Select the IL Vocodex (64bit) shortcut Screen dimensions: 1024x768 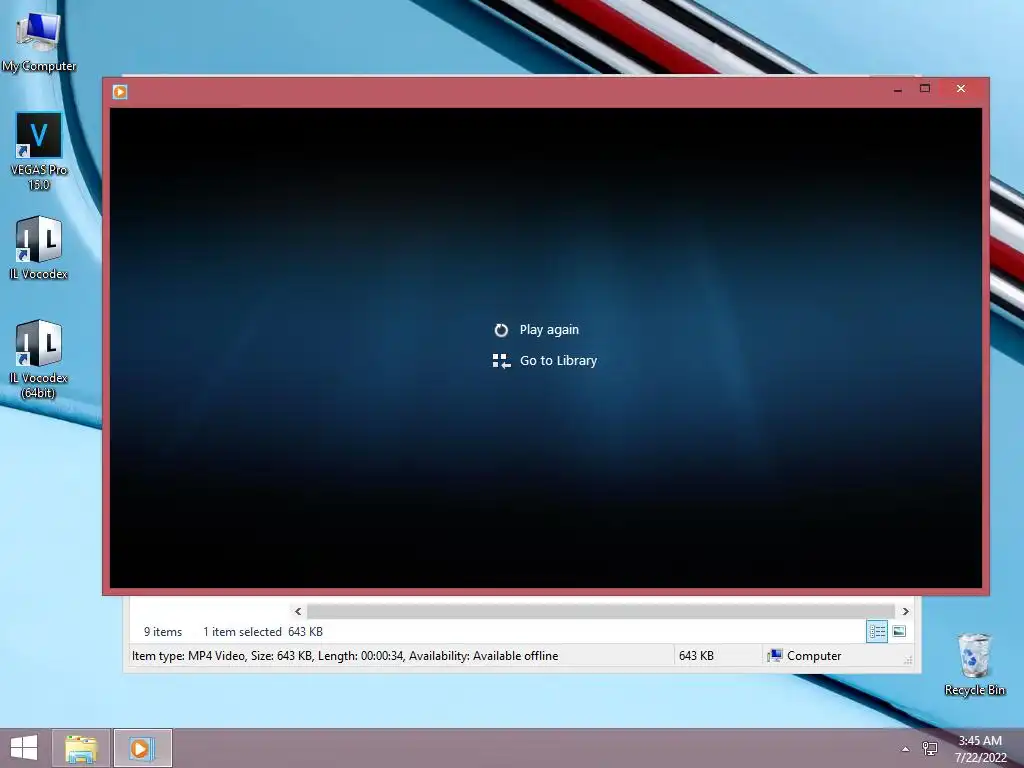click(39, 359)
